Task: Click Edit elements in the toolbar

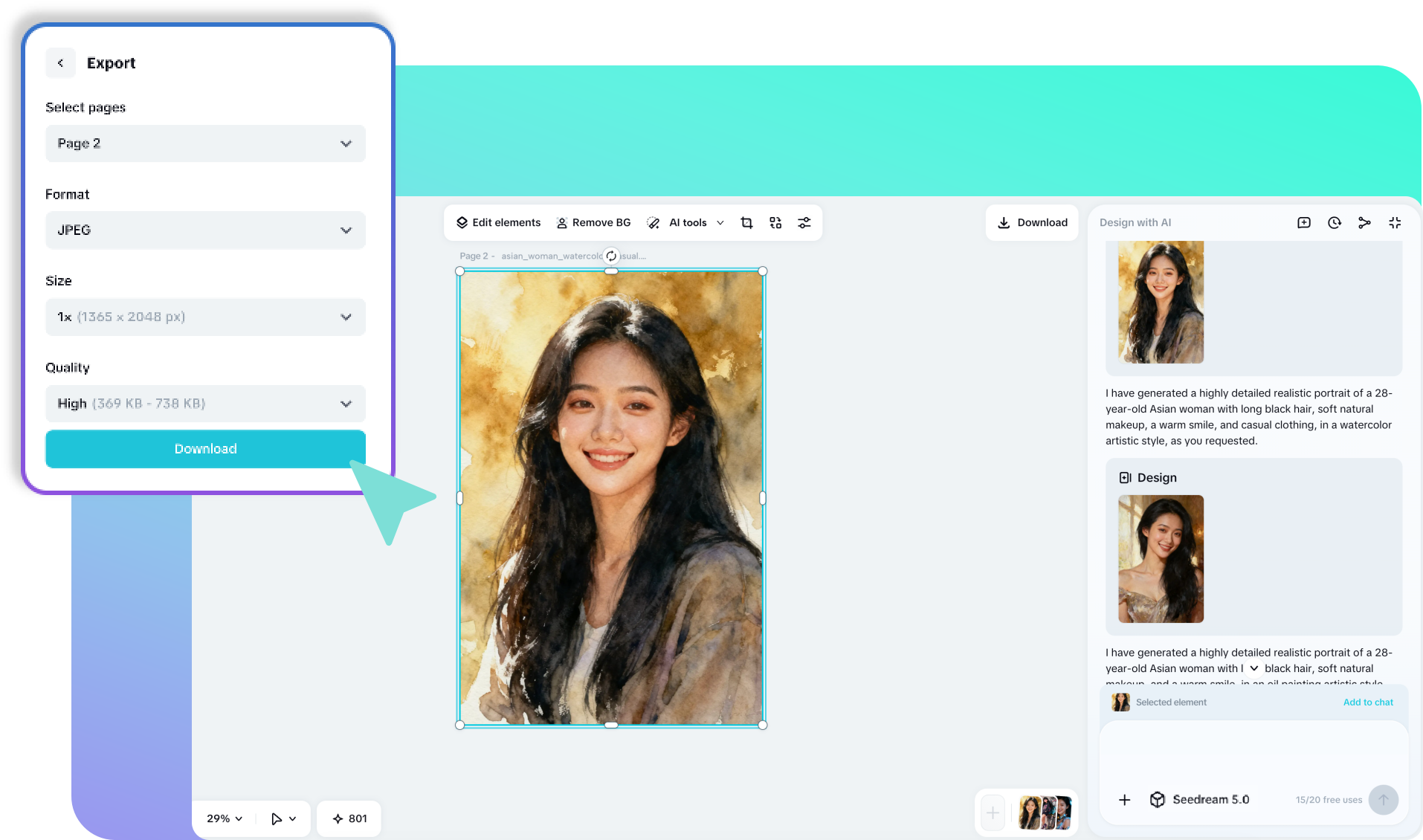Action: 497,222
